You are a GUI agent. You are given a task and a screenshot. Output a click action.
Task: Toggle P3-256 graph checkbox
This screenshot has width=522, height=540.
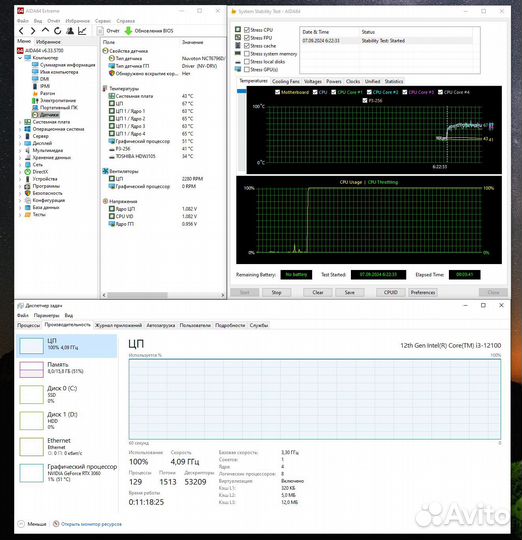tap(365, 101)
